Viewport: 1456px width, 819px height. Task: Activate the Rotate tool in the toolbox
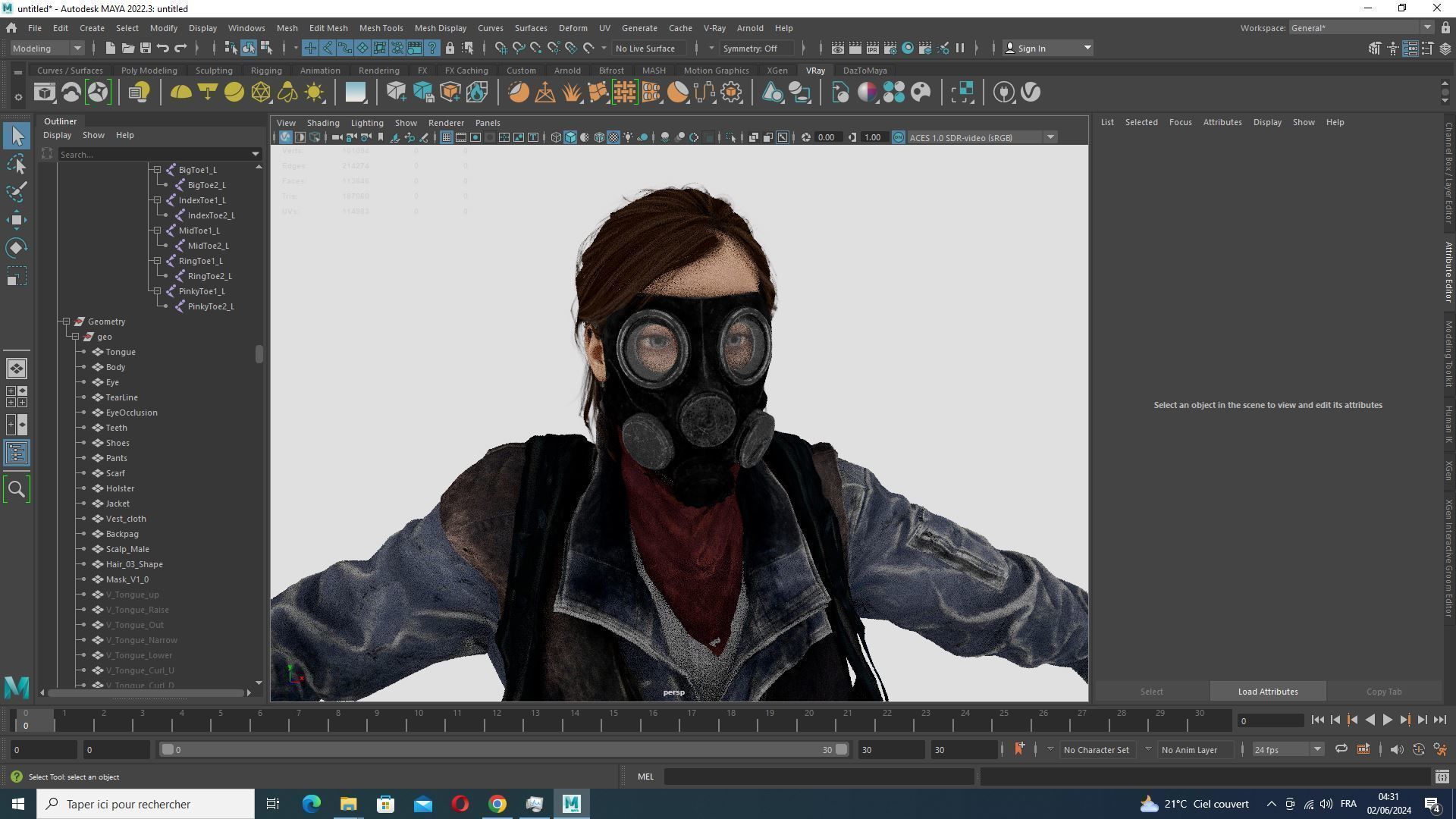pyautogui.click(x=17, y=248)
